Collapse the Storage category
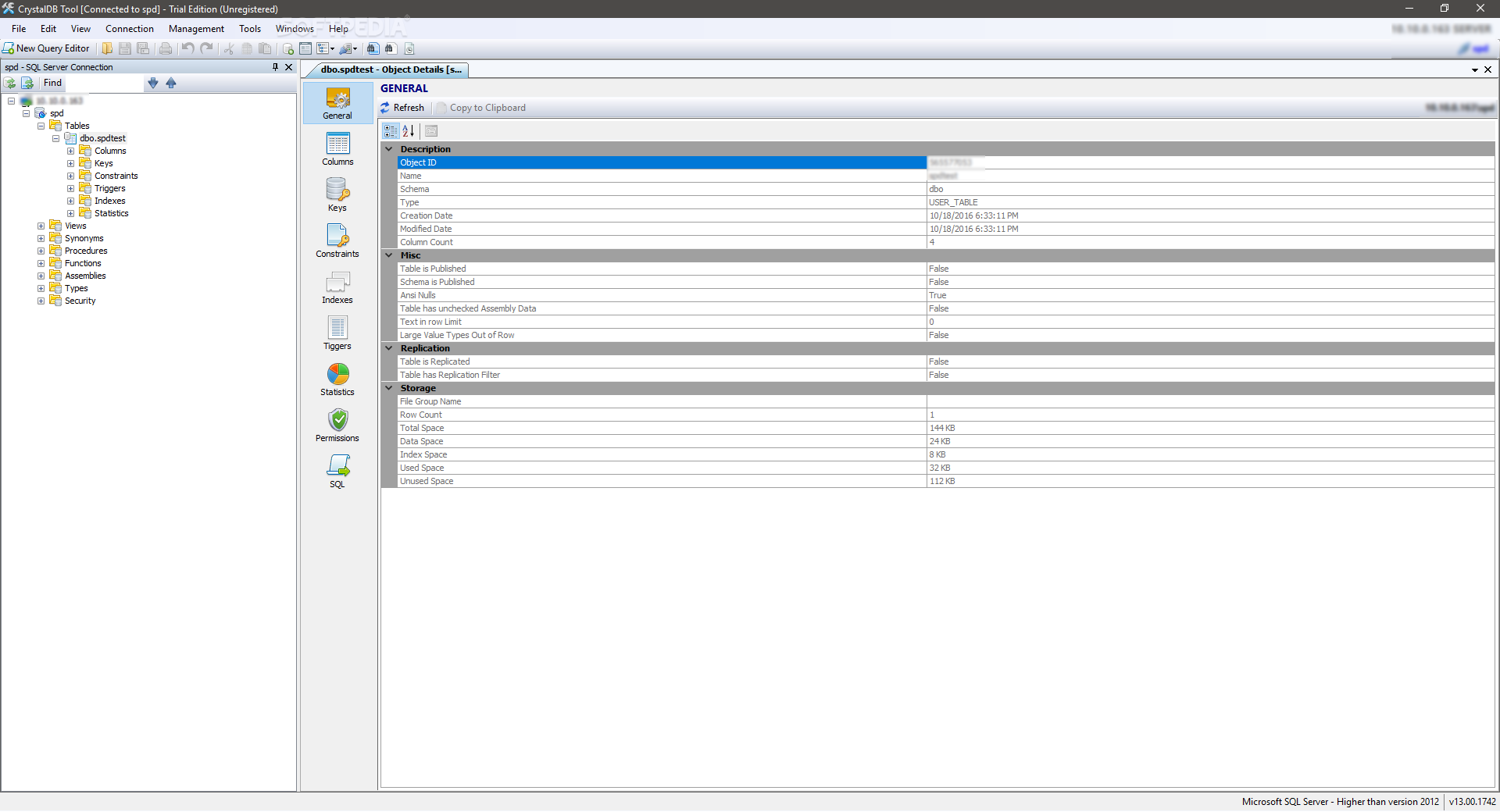 (389, 388)
